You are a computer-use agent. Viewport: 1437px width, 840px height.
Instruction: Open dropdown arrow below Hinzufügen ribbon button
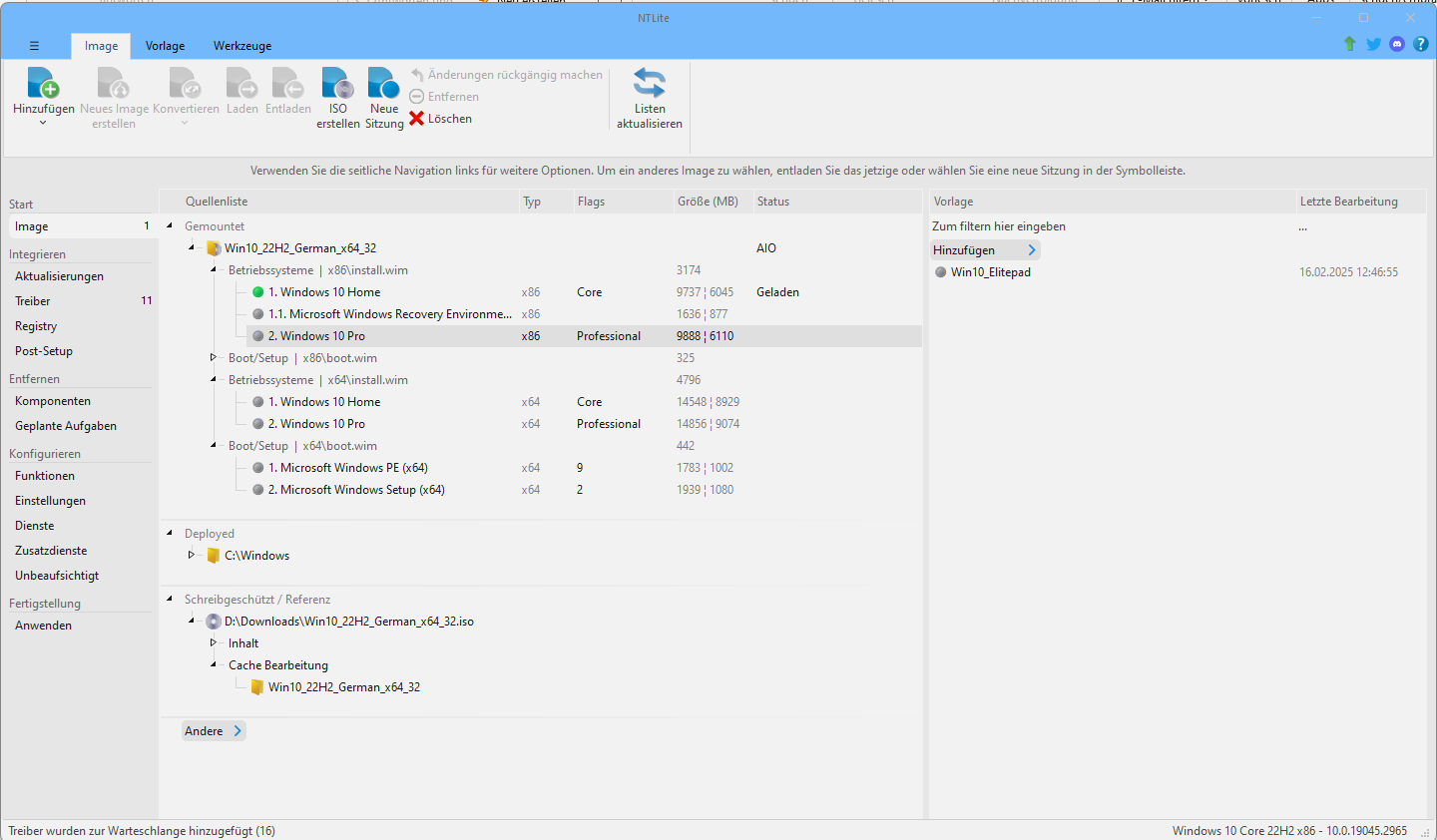[43, 123]
